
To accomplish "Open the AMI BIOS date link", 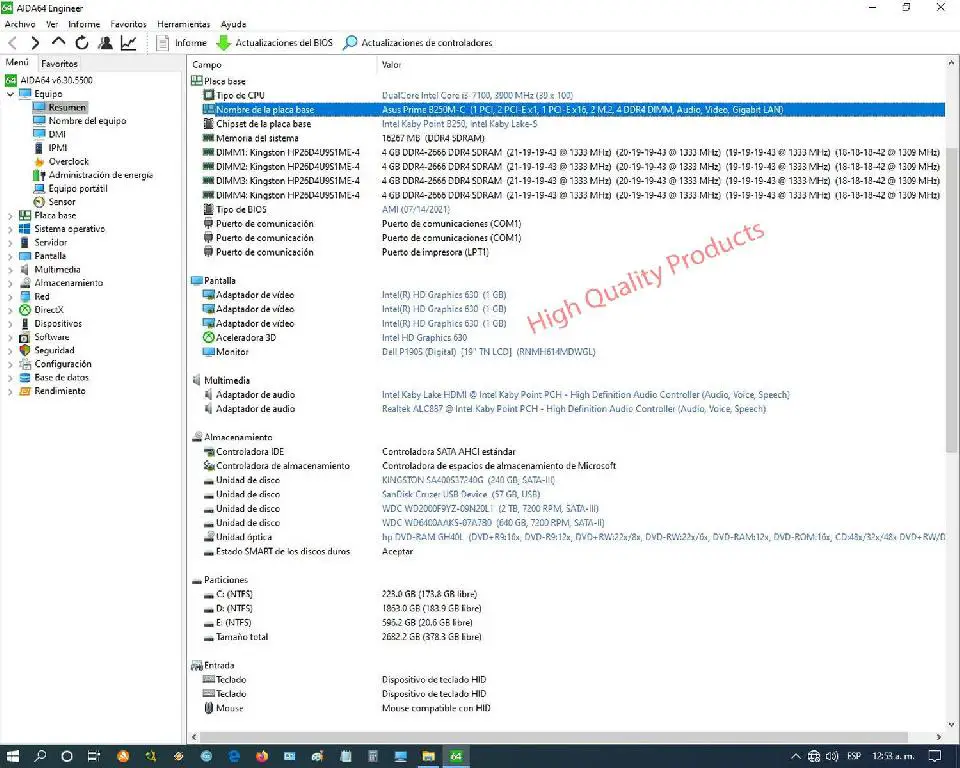I will [415, 209].
